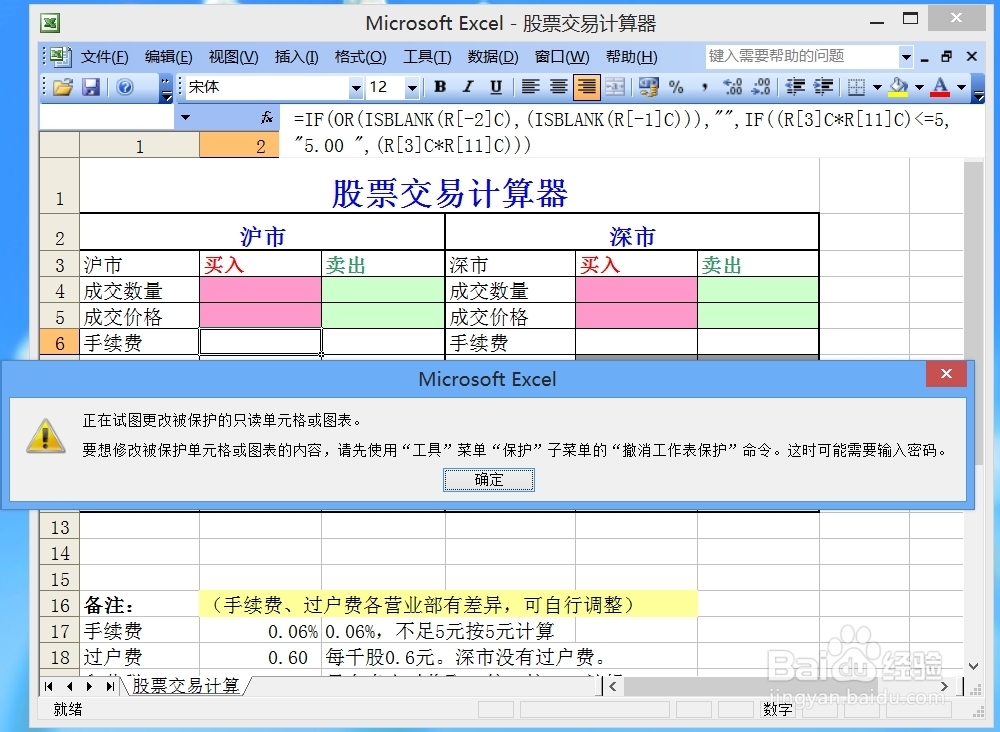
Task: Select column header 2
Action: pyautogui.click(x=239, y=146)
